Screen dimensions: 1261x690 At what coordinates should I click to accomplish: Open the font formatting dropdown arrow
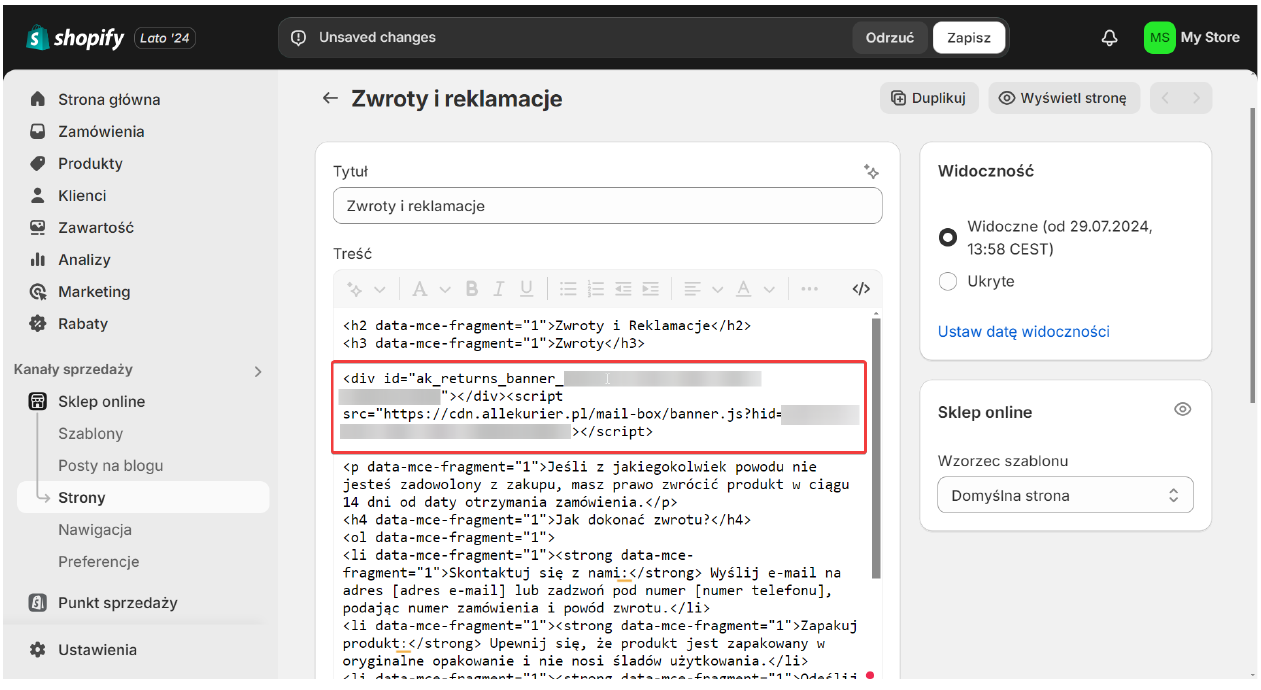(x=445, y=289)
